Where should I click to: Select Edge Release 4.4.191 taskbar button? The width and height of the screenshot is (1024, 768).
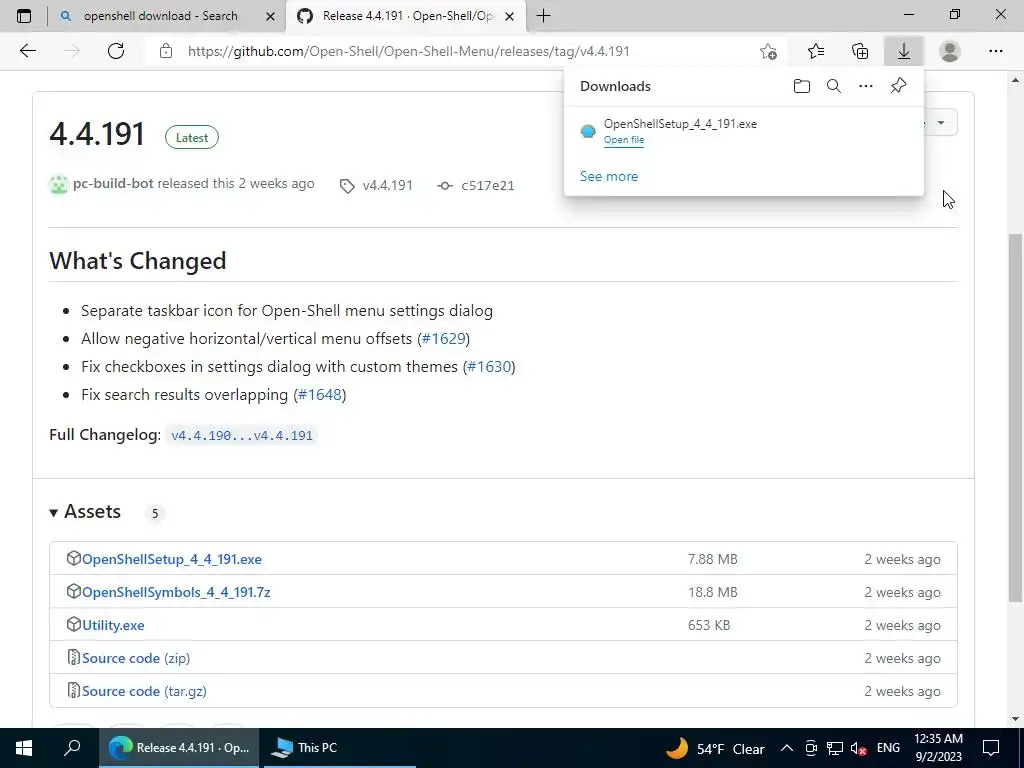pyautogui.click(x=179, y=748)
